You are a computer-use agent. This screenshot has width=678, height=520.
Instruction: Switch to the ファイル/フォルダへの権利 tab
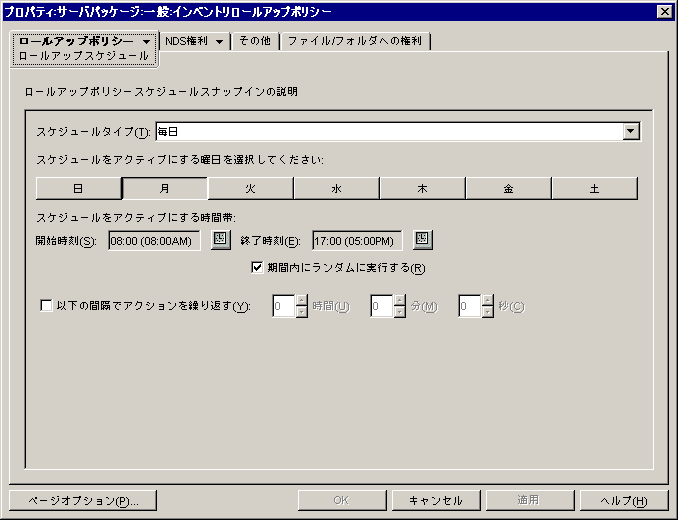pyautogui.click(x=355, y=41)
